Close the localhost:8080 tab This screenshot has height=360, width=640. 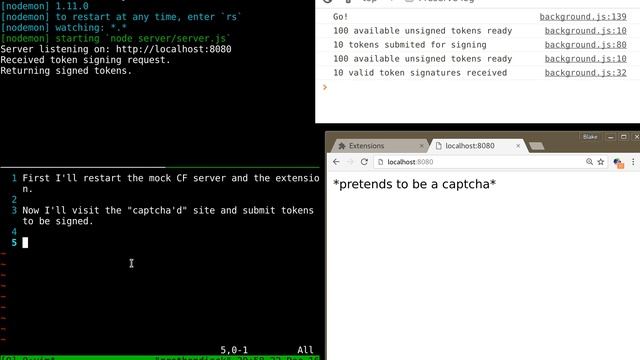point(518,146)
